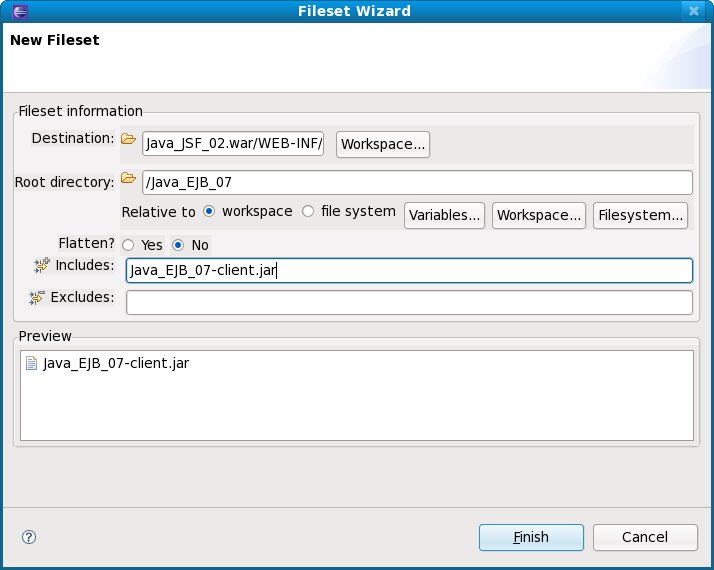The width and height of the screenshot is (714, 570).
Task: Click the Root directory folder icon
Action: (128, 179)
